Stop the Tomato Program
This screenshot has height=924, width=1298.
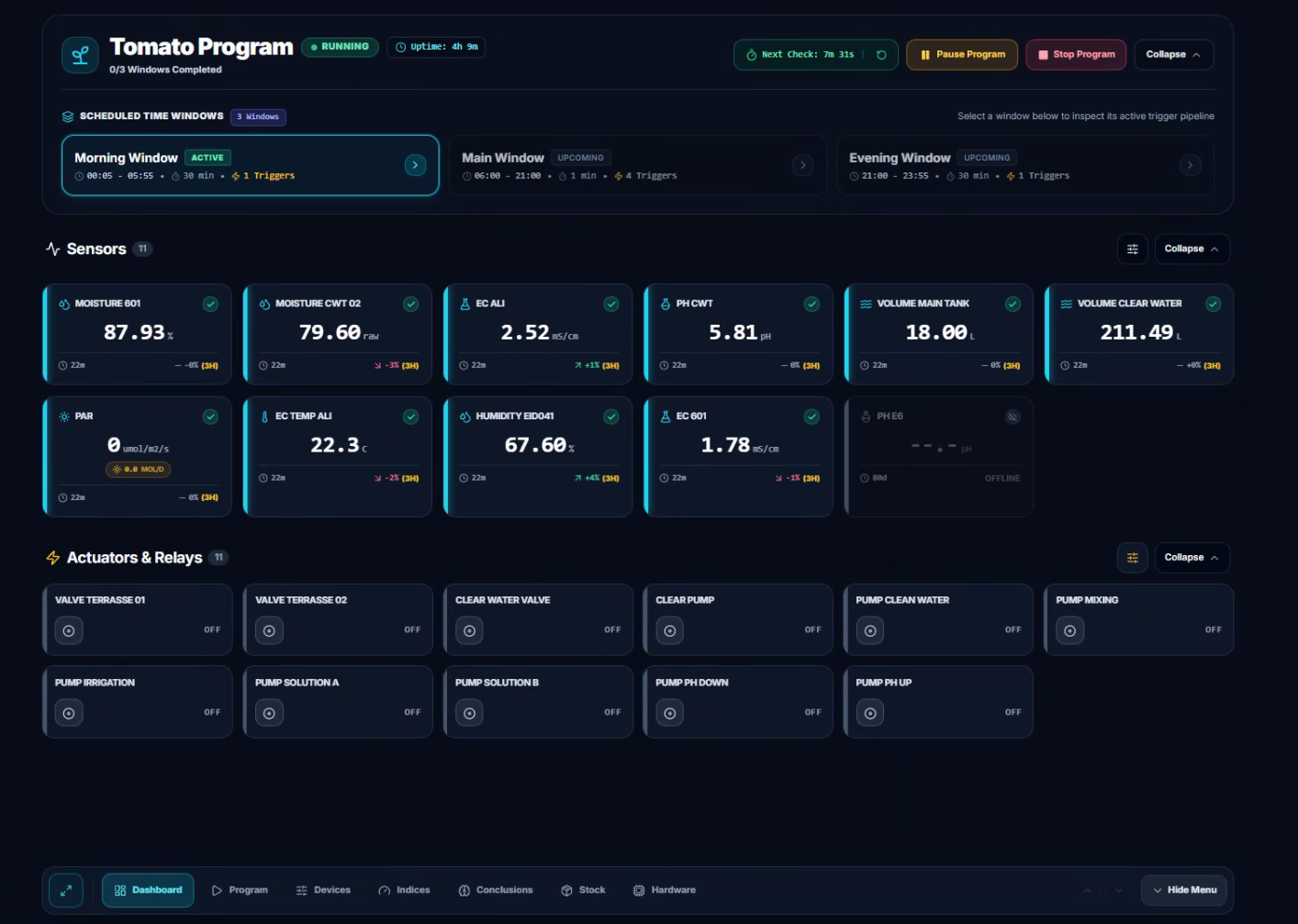click(x=1077, y=55)
